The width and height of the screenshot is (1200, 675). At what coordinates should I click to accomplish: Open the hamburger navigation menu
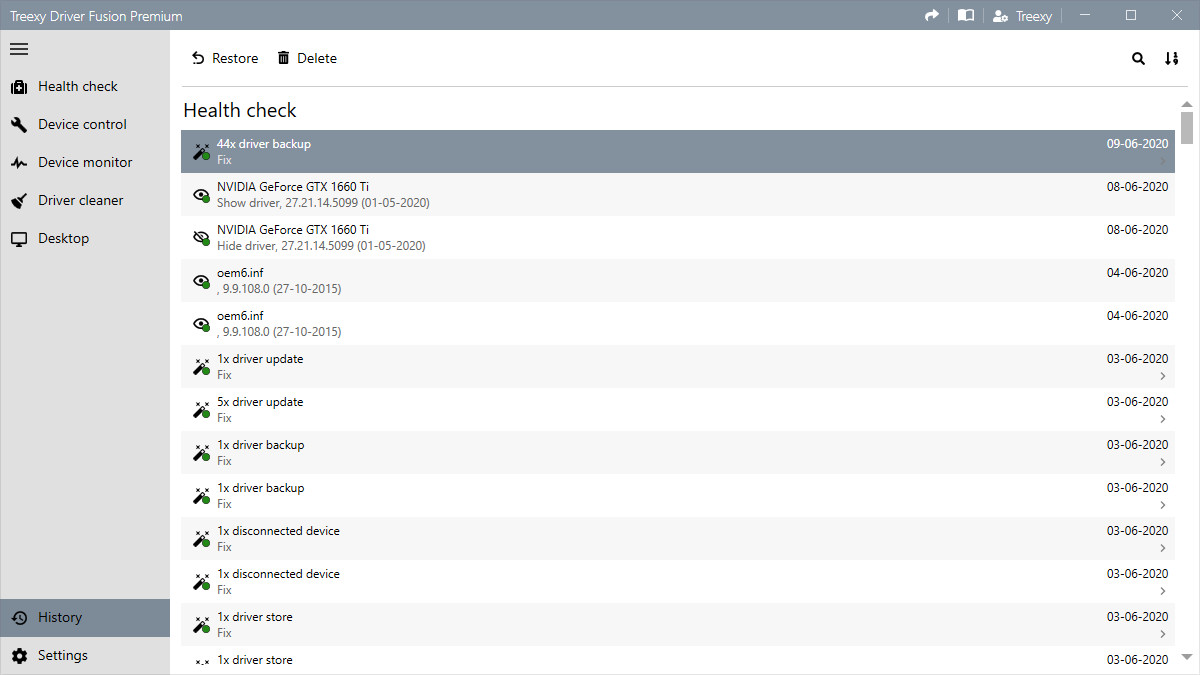18,48
